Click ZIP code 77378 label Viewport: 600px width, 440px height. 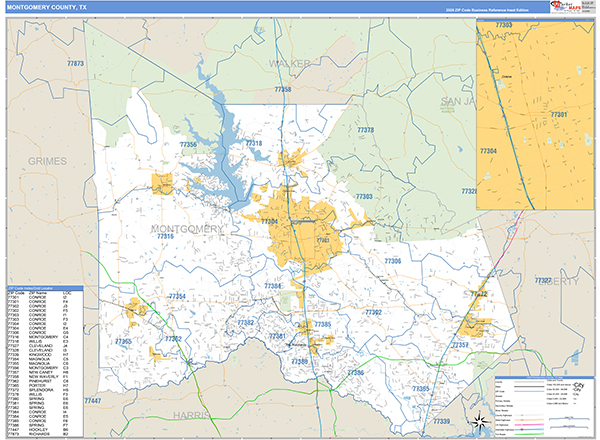coord(367,130)
